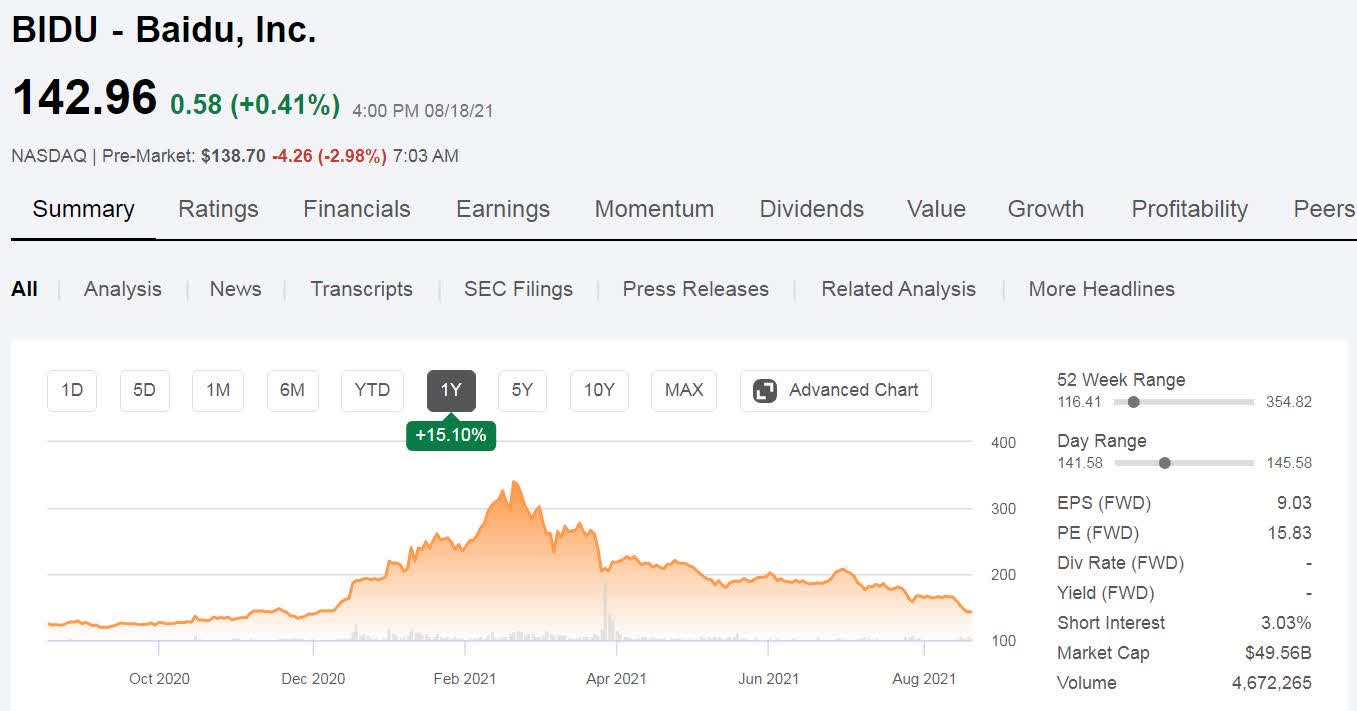Go to the Financials tab

357,209
